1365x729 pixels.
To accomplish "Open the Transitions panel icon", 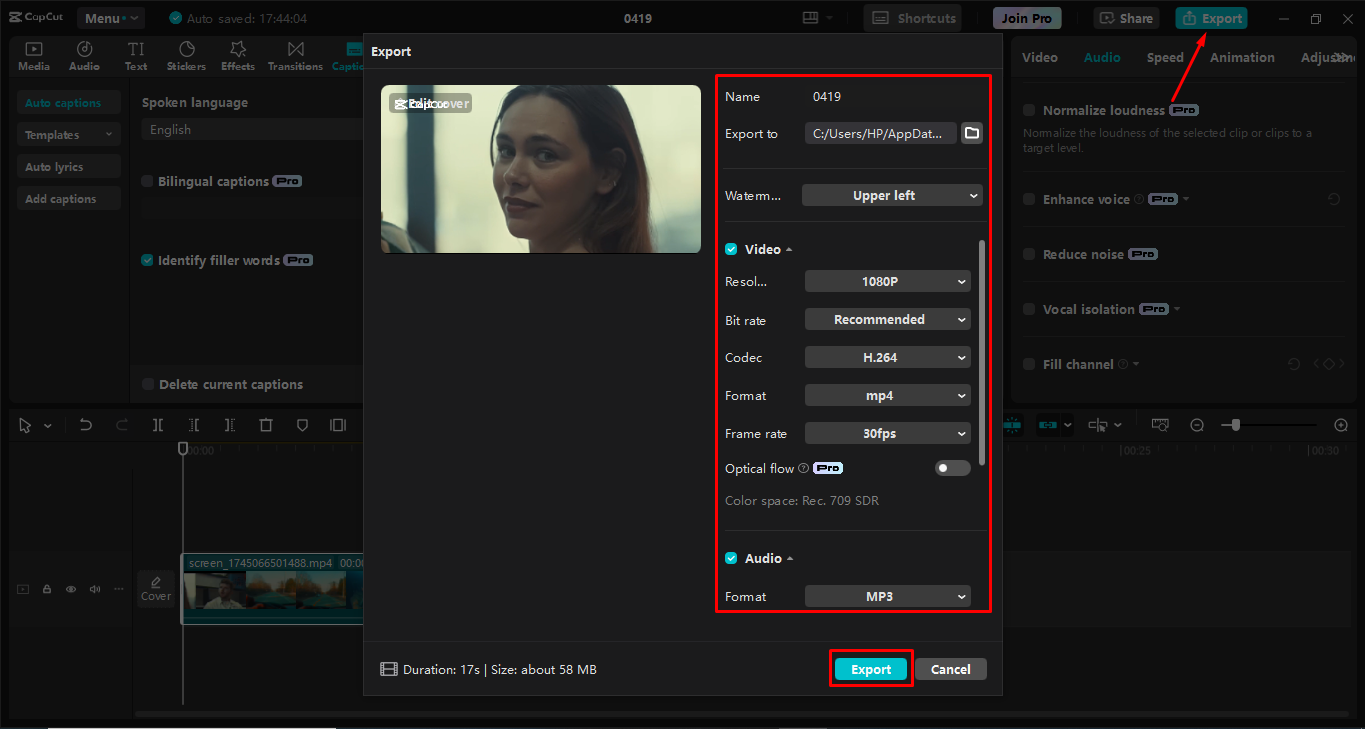I will tap(295, 56).
